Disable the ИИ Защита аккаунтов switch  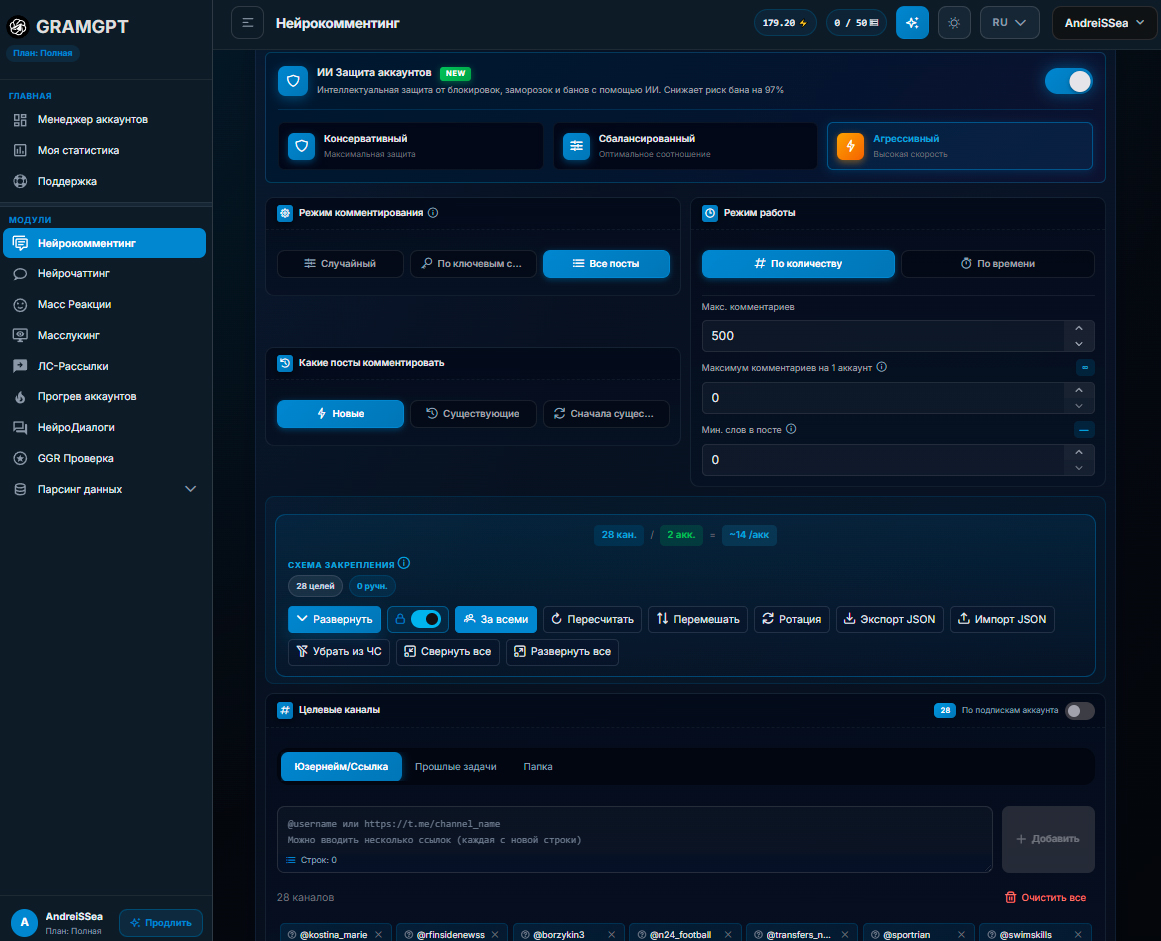pos(1068,81)
